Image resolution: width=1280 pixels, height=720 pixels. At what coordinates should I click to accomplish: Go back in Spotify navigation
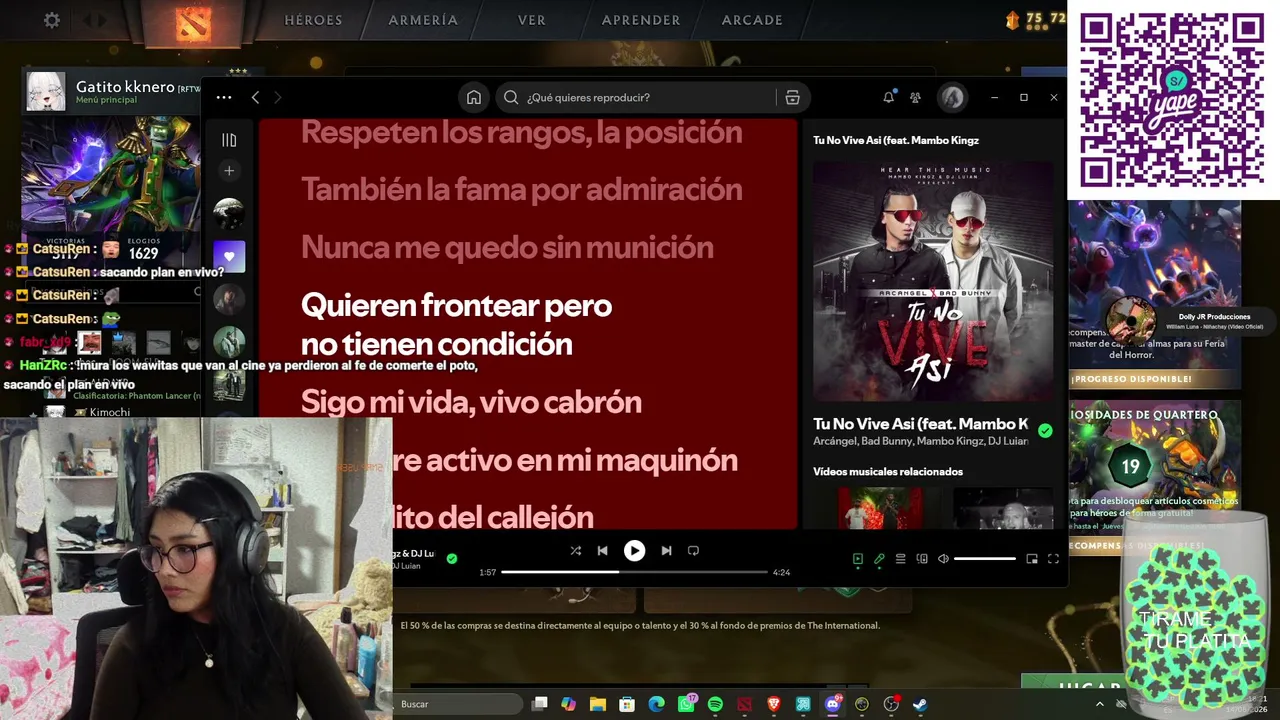[256, 97]
